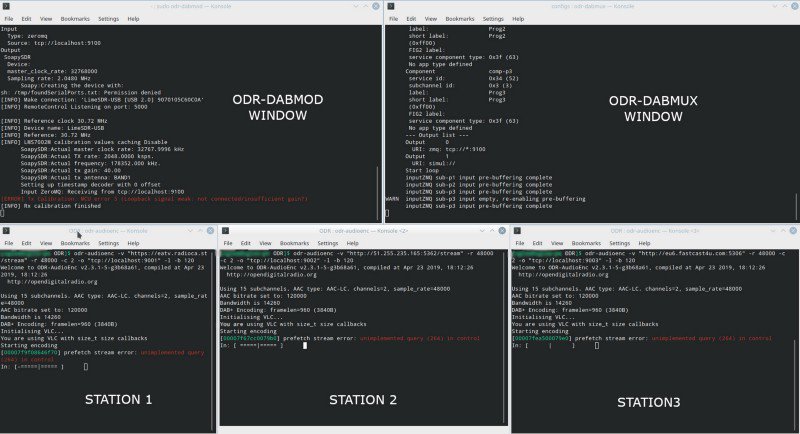Open the Help menu in the odr-dabmod window
Image resolution: width=800 pixels, height=434 pixels.
[133, 19]
